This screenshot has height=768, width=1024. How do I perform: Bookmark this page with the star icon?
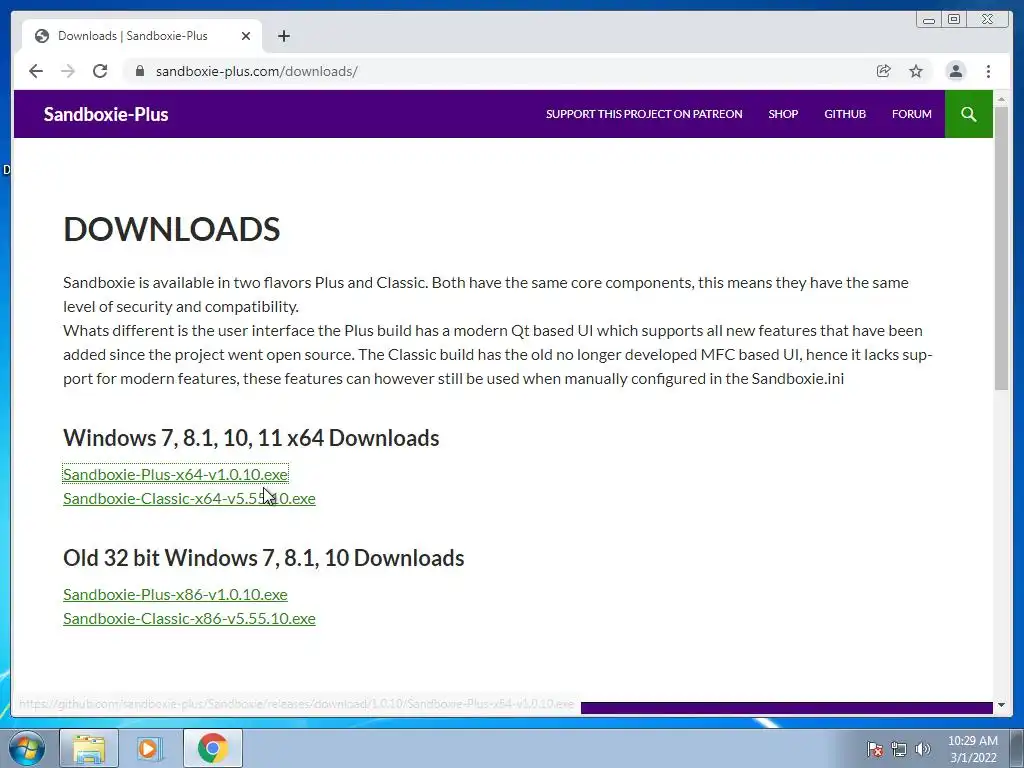[x=916, y=71]
